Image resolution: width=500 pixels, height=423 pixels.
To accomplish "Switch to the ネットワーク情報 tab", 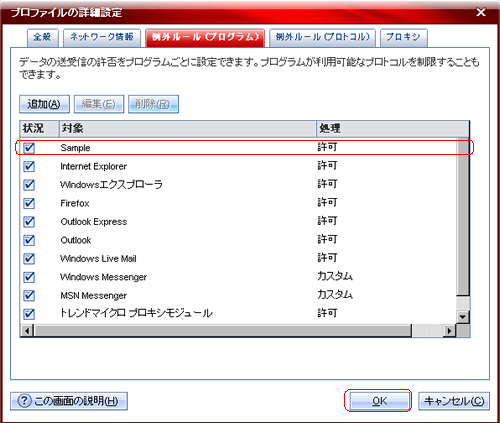I will point(102,37).
